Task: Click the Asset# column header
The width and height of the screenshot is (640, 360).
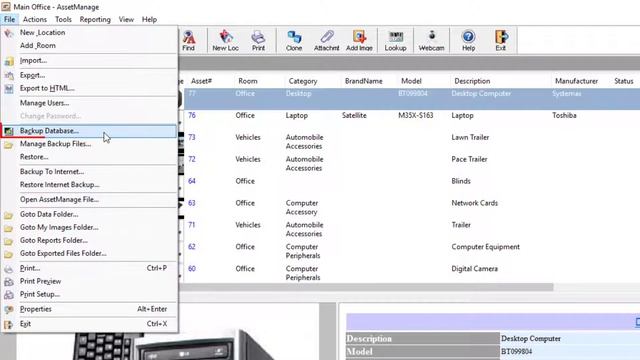Action: (x=201, y=81)
